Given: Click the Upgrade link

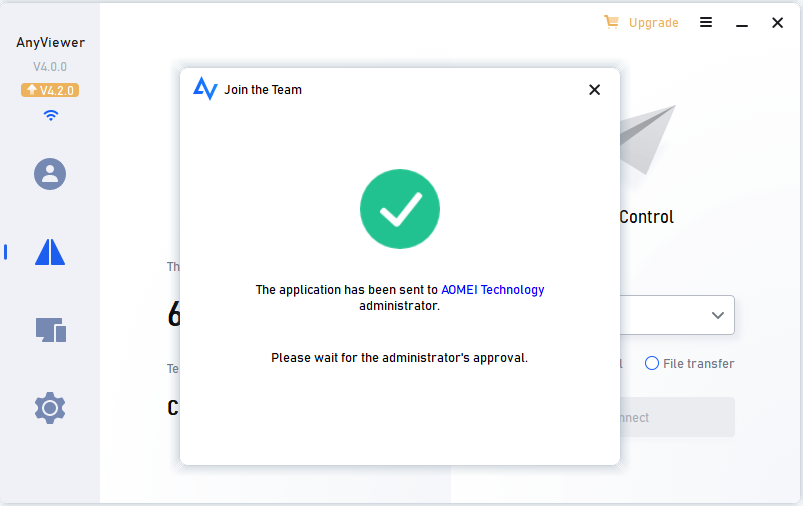Looking at the screenshot, I should [x=653, y=23].
